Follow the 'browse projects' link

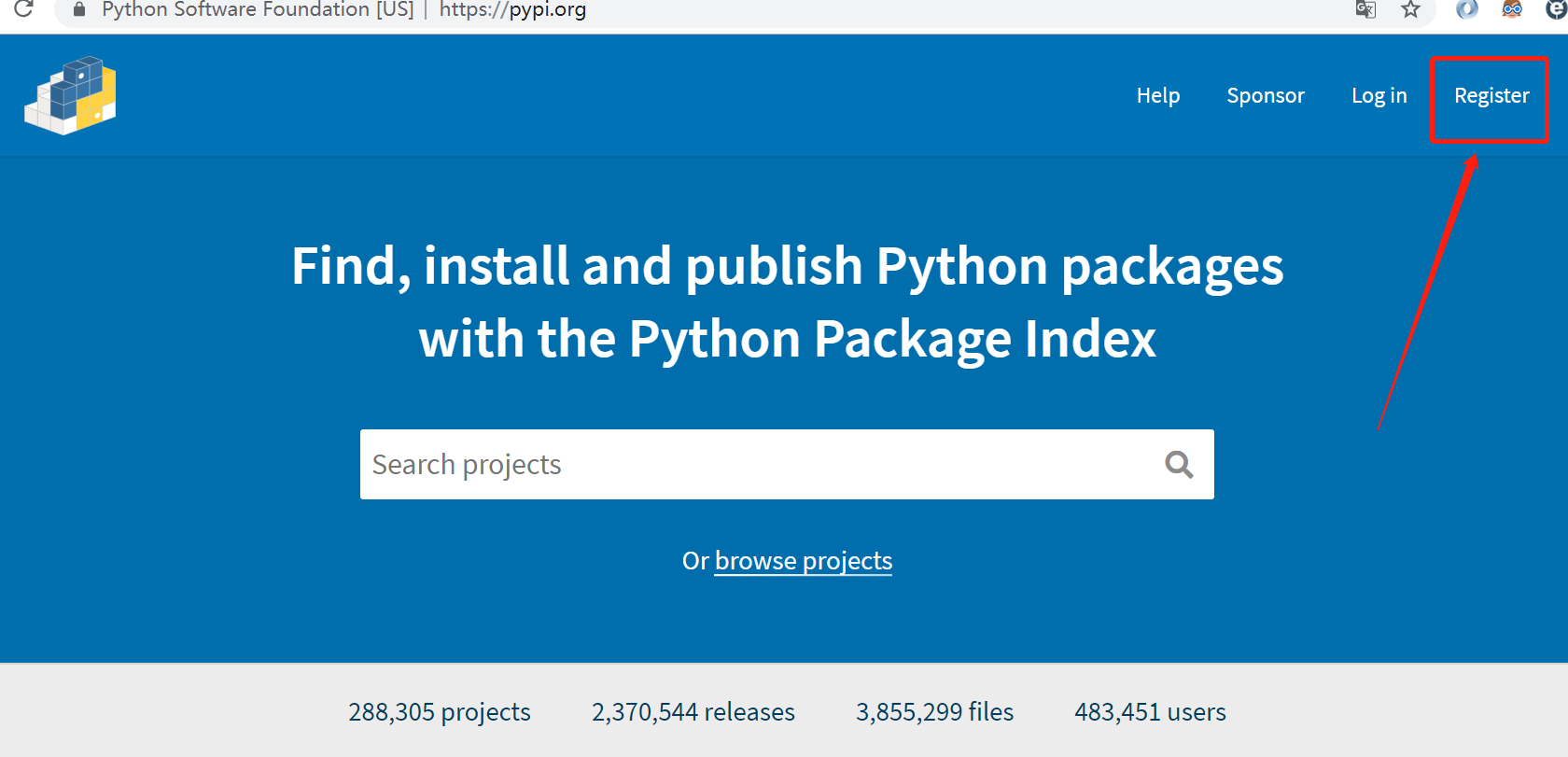pos(803,561)
